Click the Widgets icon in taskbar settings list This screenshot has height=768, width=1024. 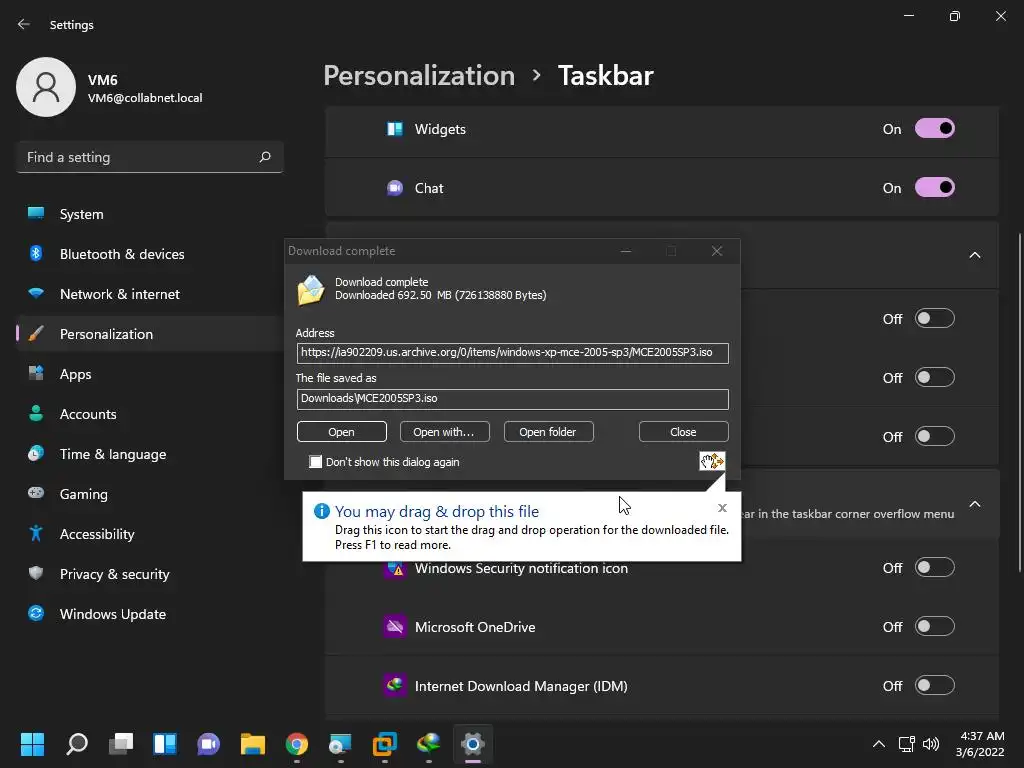tap(394, 129)
